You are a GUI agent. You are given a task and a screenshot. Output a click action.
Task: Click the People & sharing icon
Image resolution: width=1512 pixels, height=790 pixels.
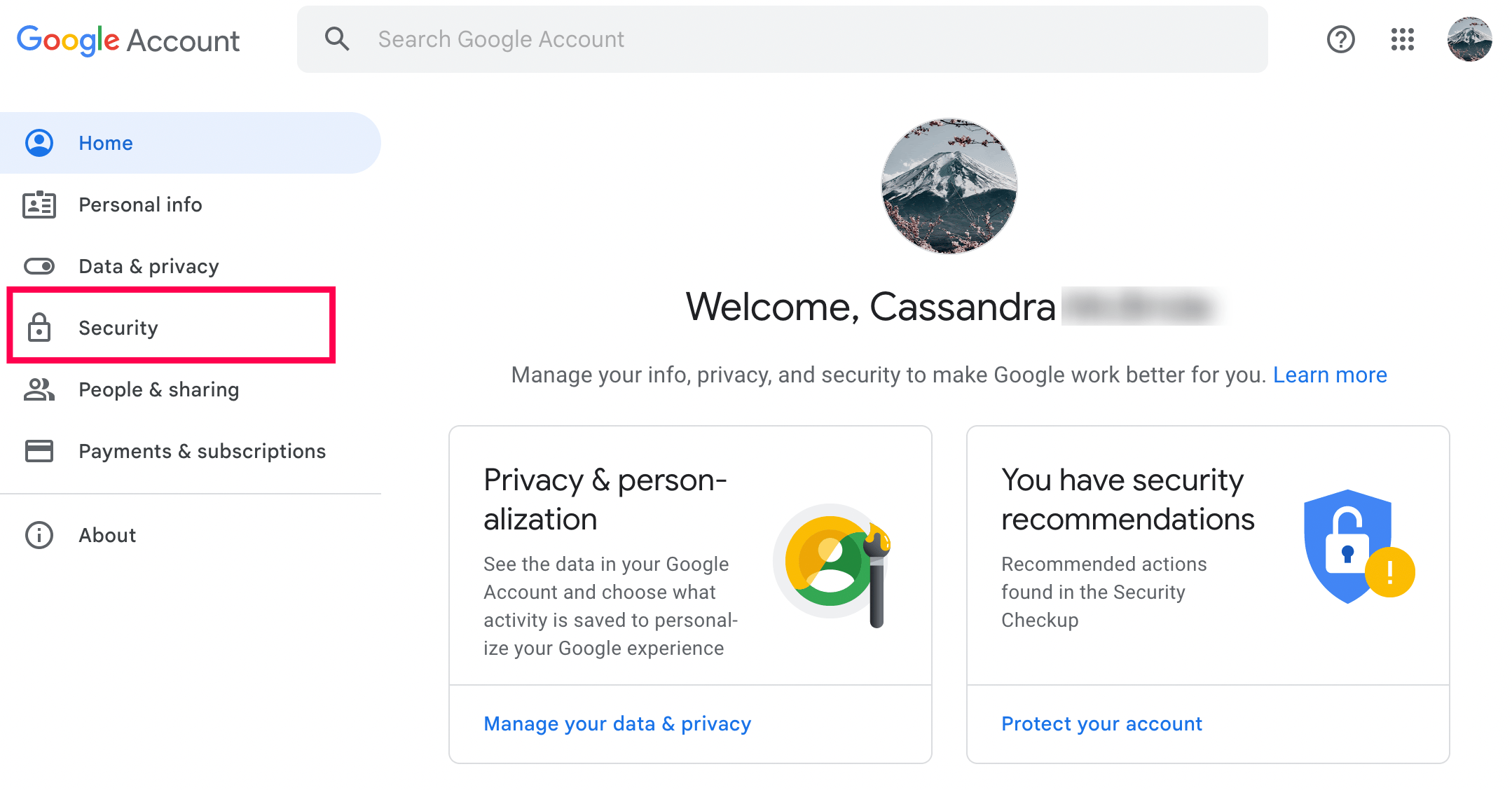point(39,389)
